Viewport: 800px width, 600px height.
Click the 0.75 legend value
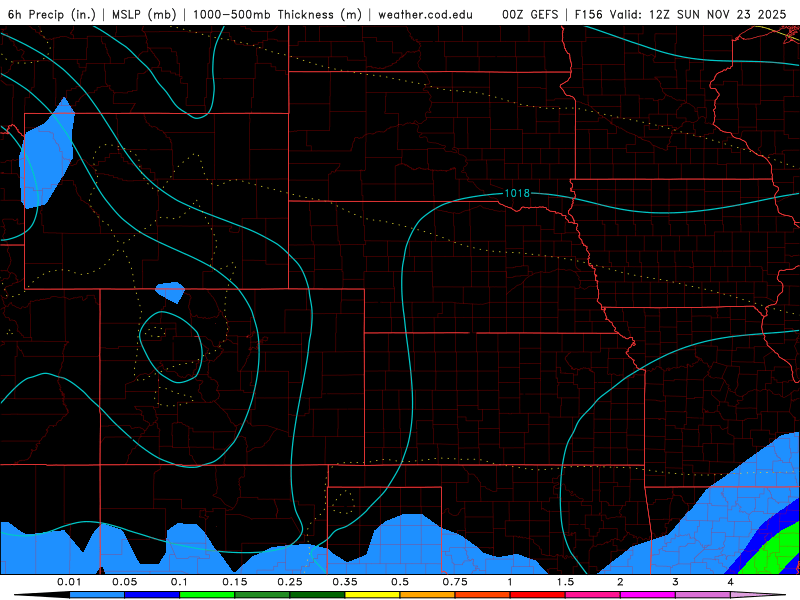pos(455,582)
